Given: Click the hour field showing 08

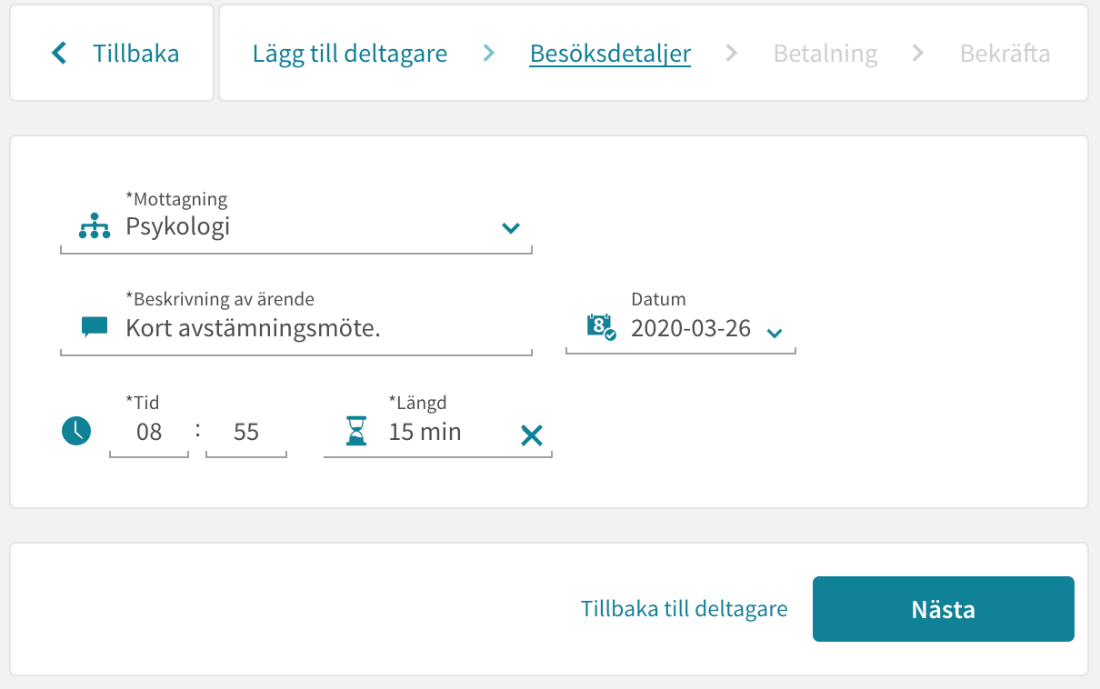Looking at the screenshot, I should click(149, 432).
